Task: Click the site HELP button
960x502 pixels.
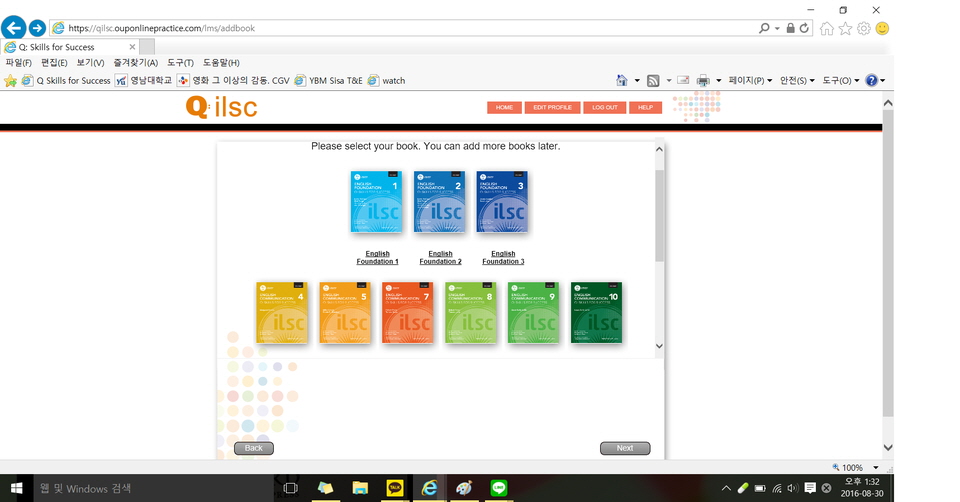Action: point(645,108)
